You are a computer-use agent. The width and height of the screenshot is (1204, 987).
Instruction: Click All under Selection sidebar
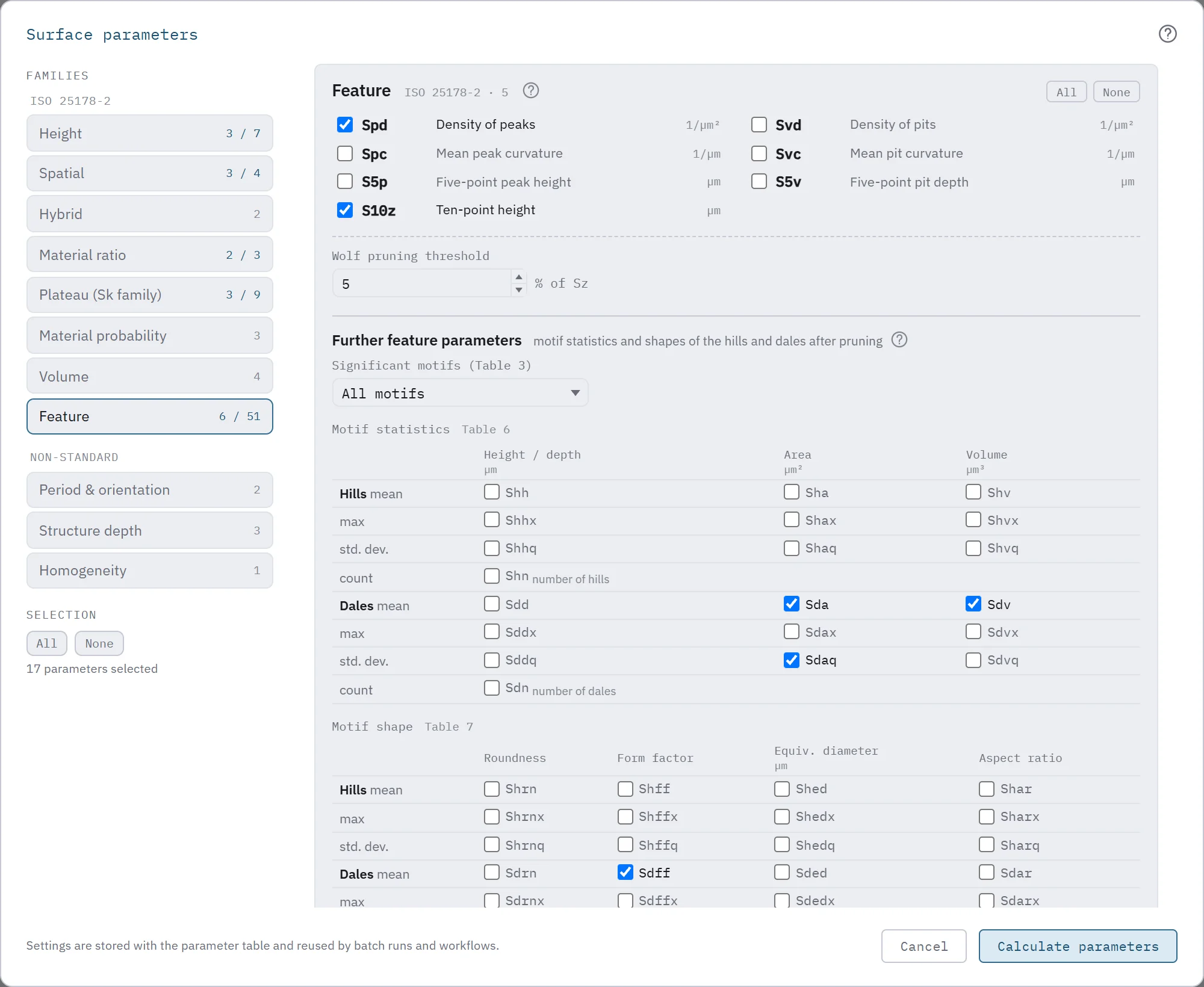(46, 643)
